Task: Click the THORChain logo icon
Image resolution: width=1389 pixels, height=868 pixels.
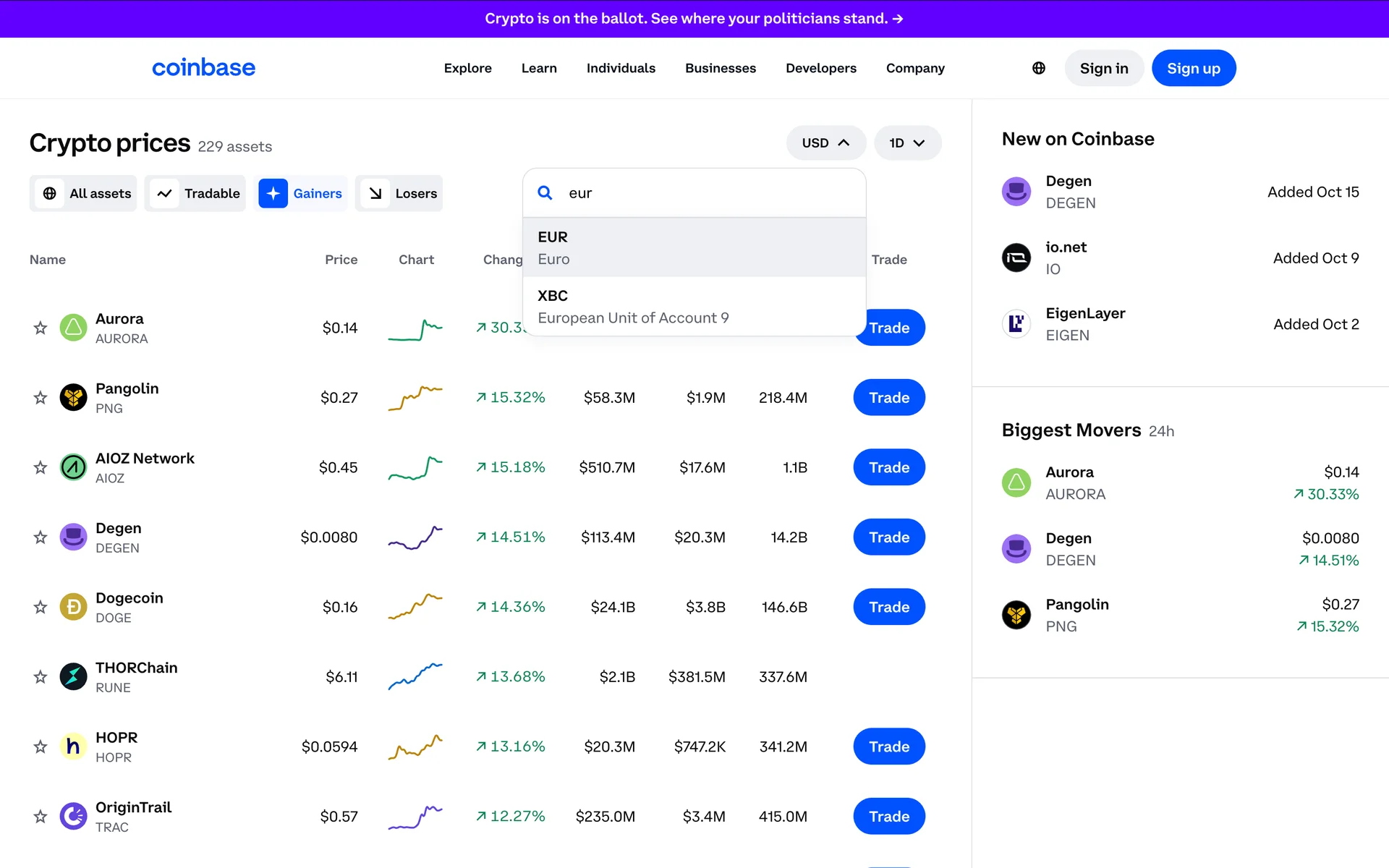Action: [73, 677]
